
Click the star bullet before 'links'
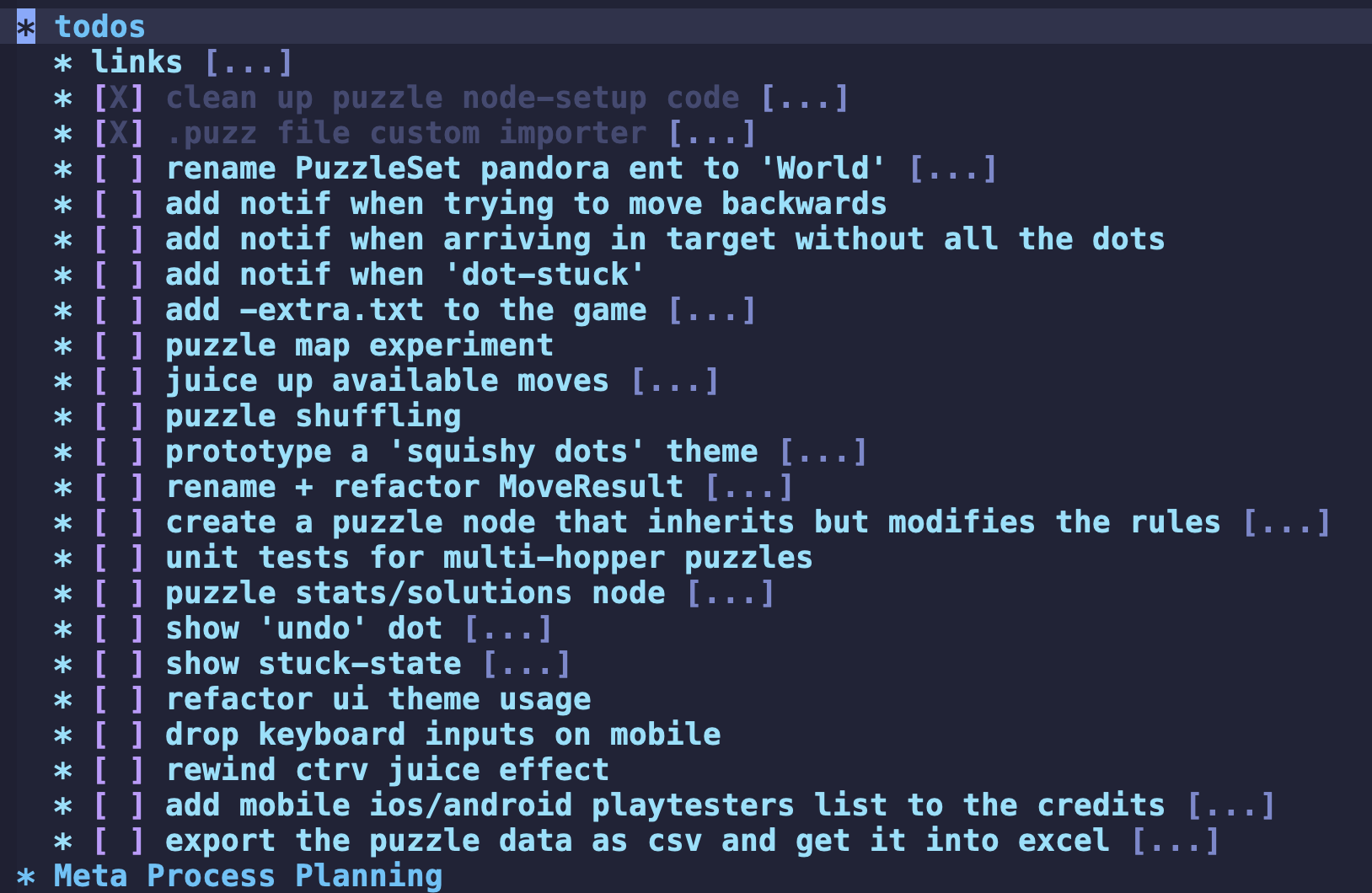(63, 63)
